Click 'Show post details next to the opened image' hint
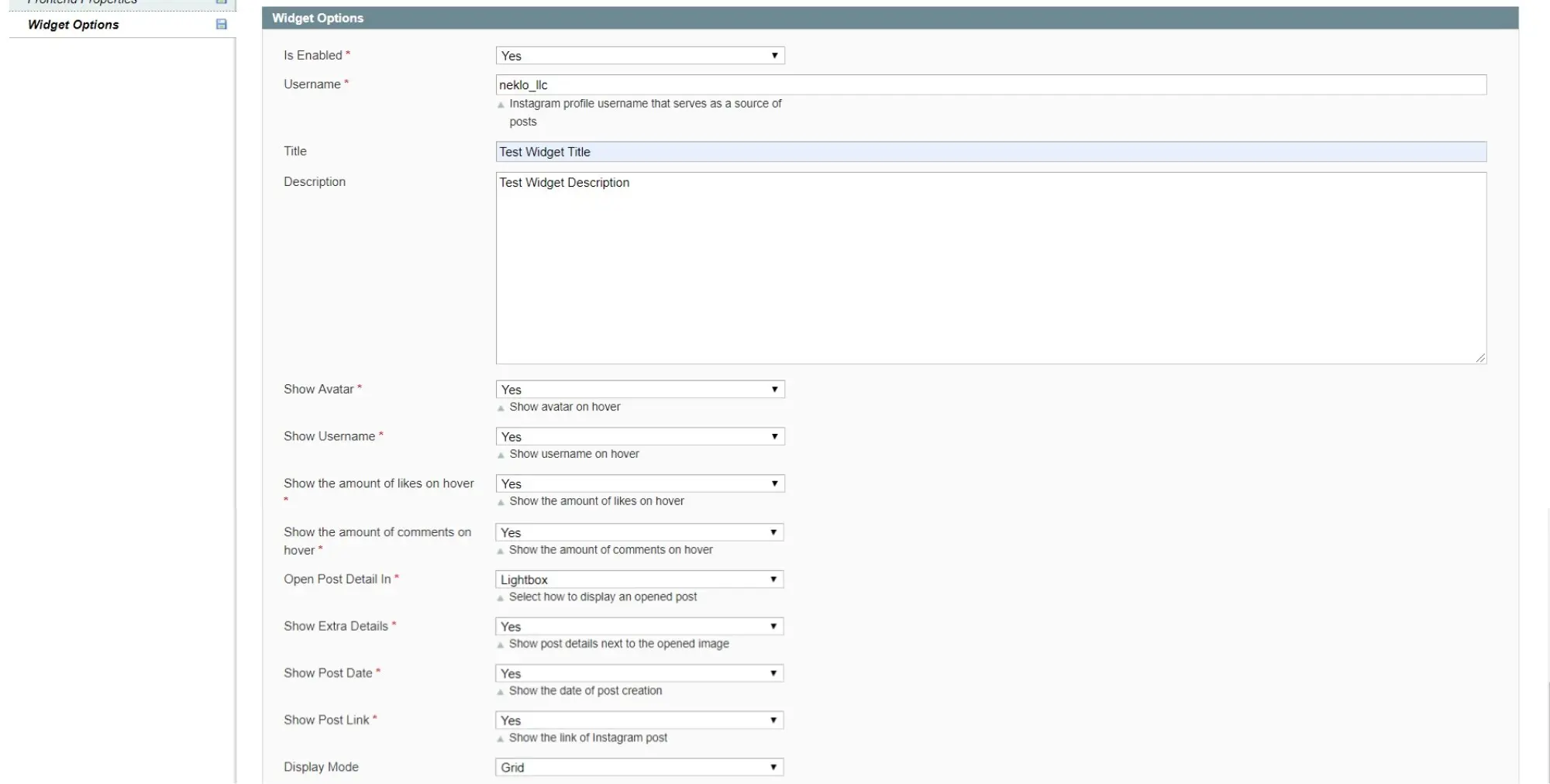The height and width of the screenshot is (784, 1550). [619, 645]
